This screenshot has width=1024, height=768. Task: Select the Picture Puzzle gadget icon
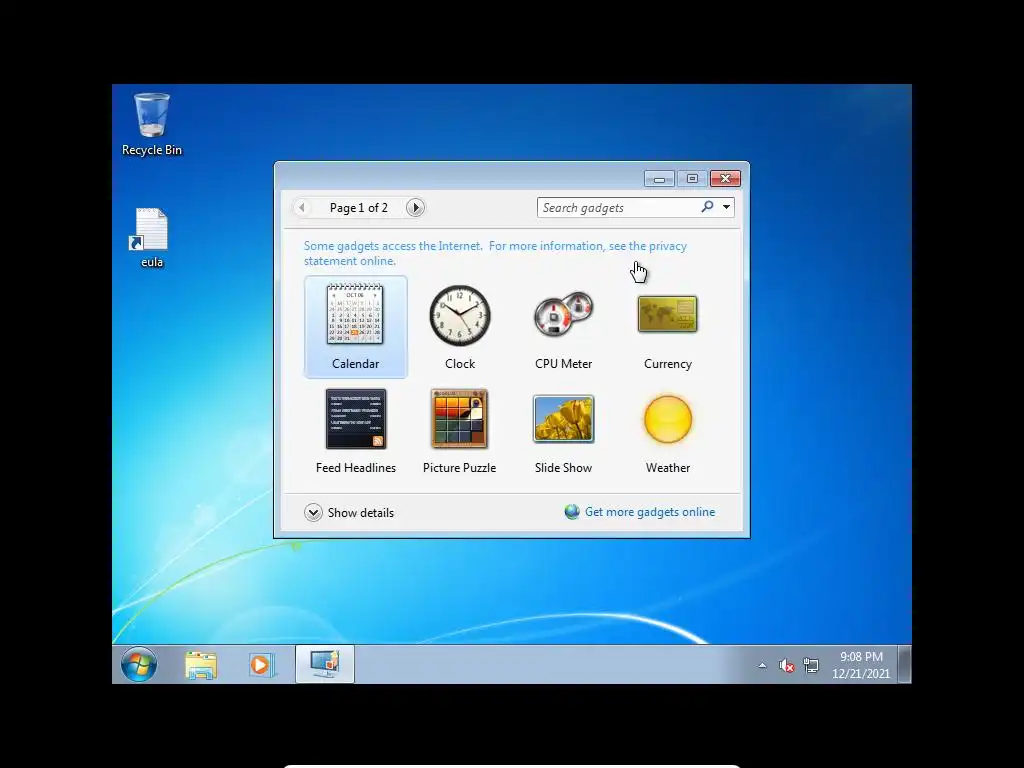click(x=459, y=419)
